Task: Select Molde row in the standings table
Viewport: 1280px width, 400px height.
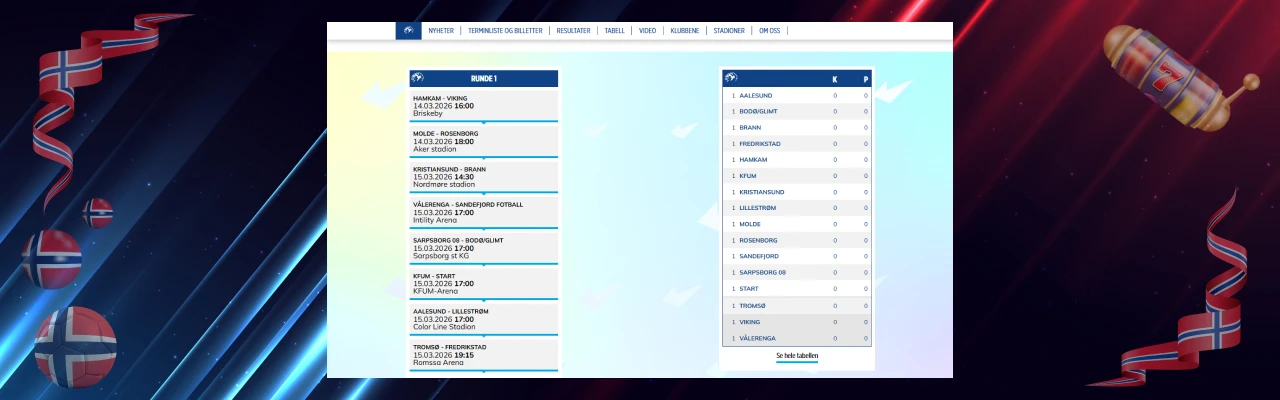Action: point(797,225)
